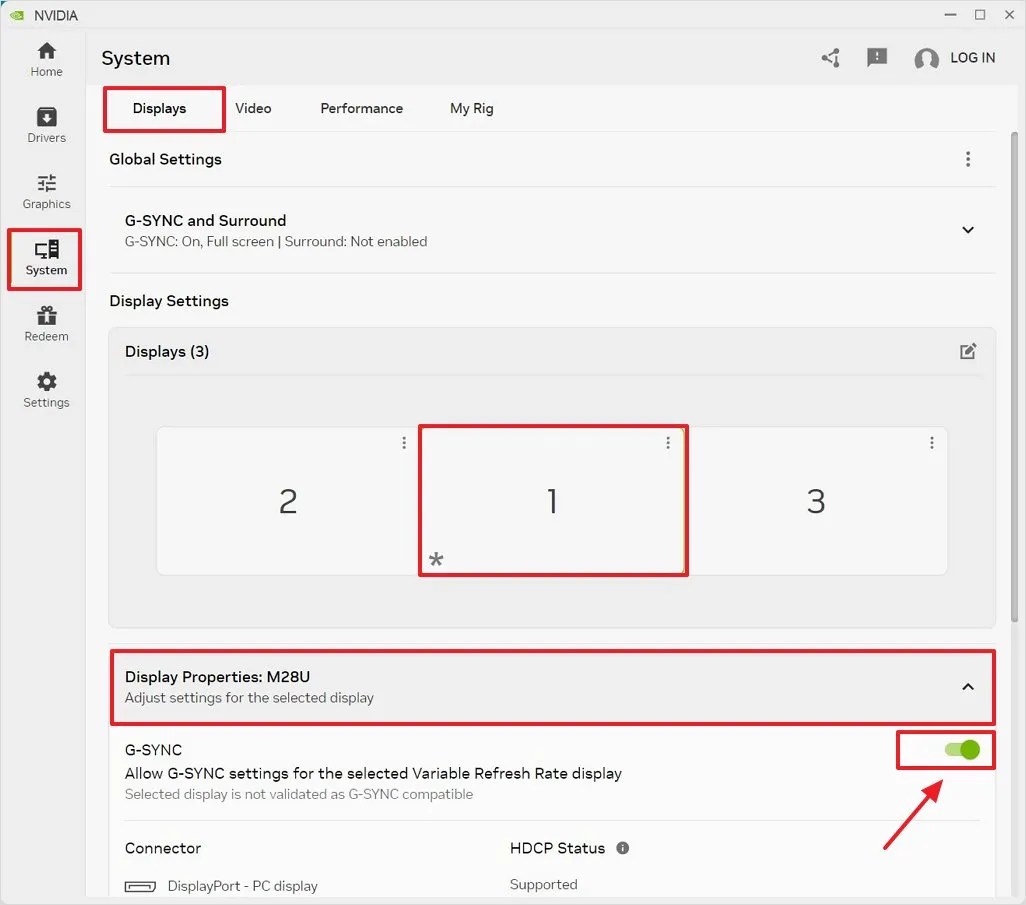This screenshot has width=1026, height=905.
Task: Click the System sidebar icon
Action: (45, 257)
